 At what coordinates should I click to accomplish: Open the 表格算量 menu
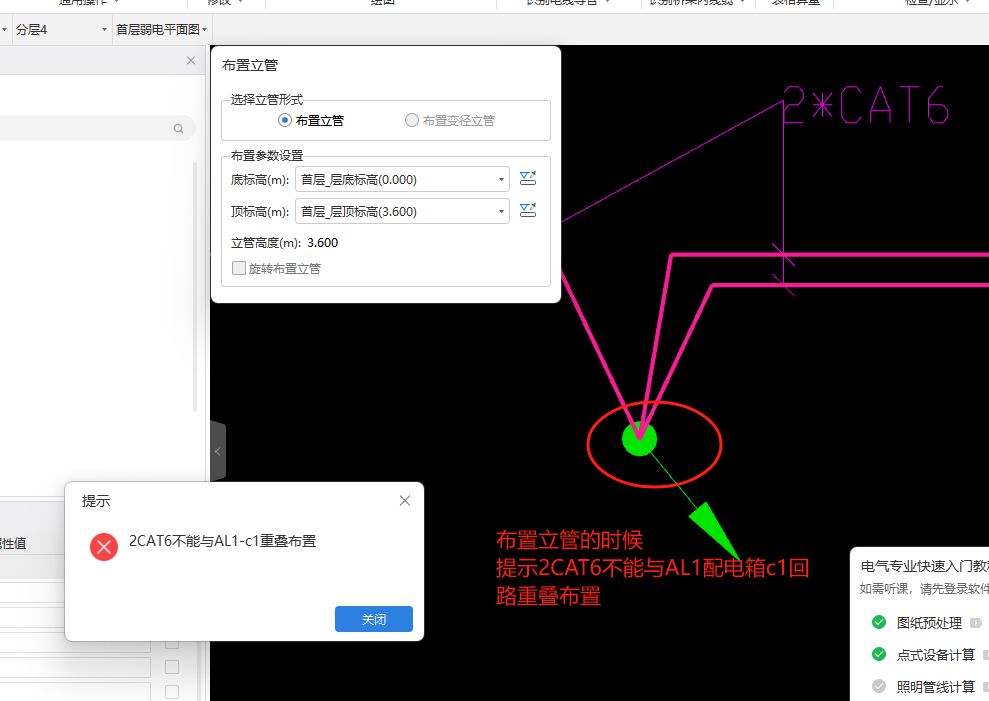pos(794,3)
